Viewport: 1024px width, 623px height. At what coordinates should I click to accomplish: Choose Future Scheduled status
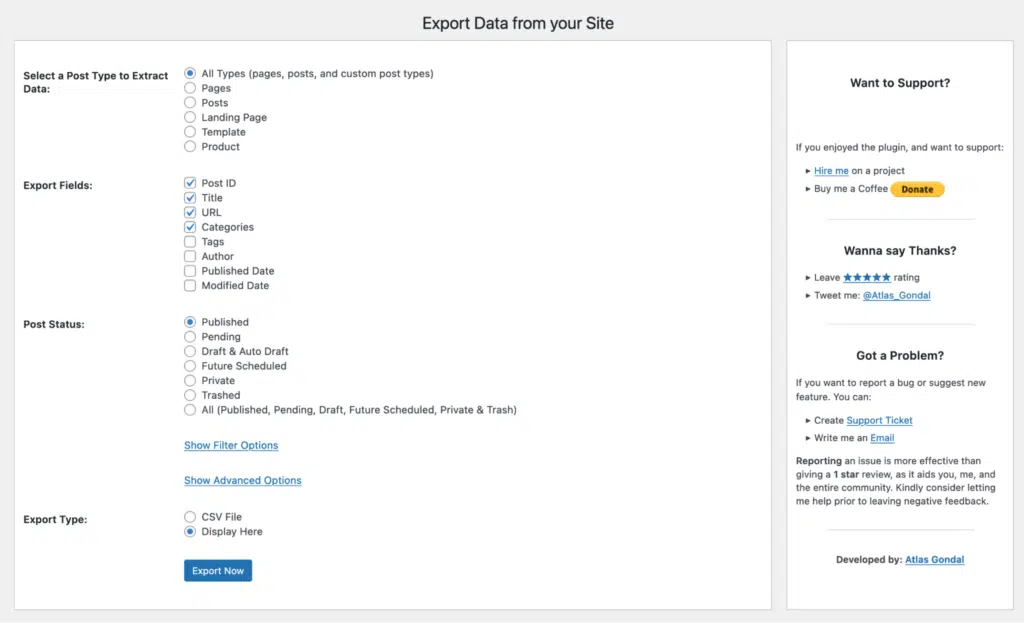[x=190, y=366]
